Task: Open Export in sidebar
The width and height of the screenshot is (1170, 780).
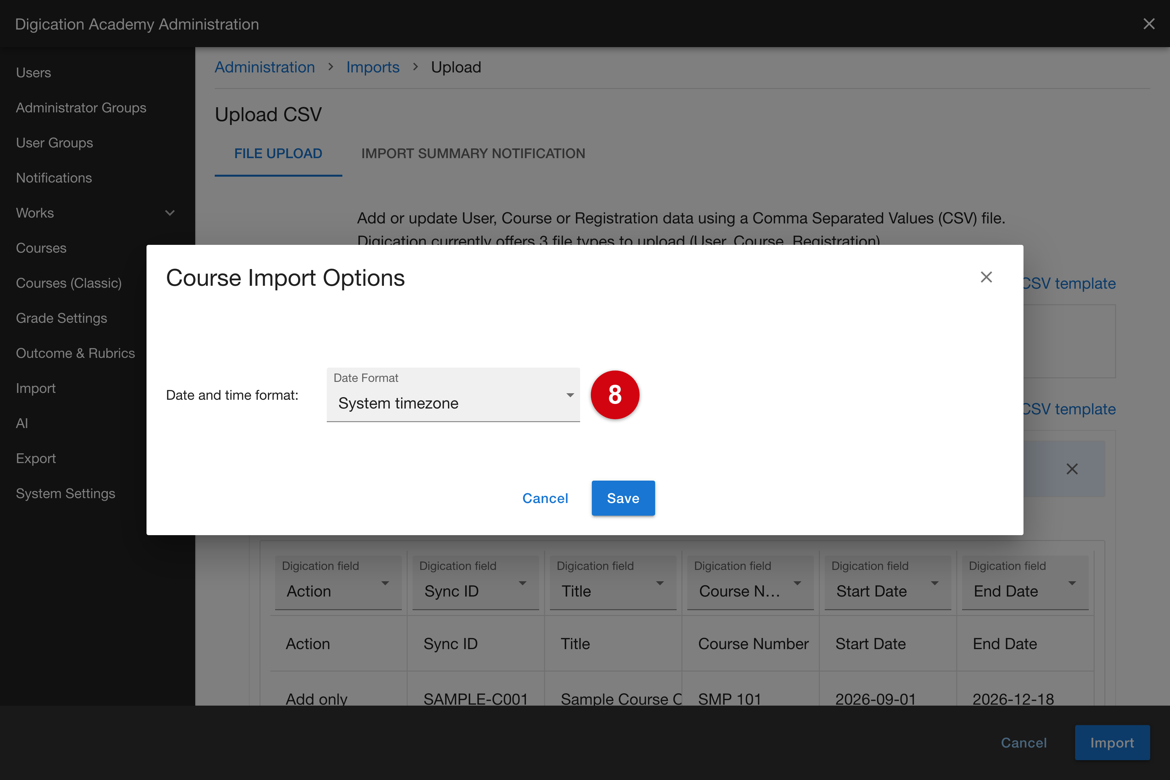Action: point(36,458)
